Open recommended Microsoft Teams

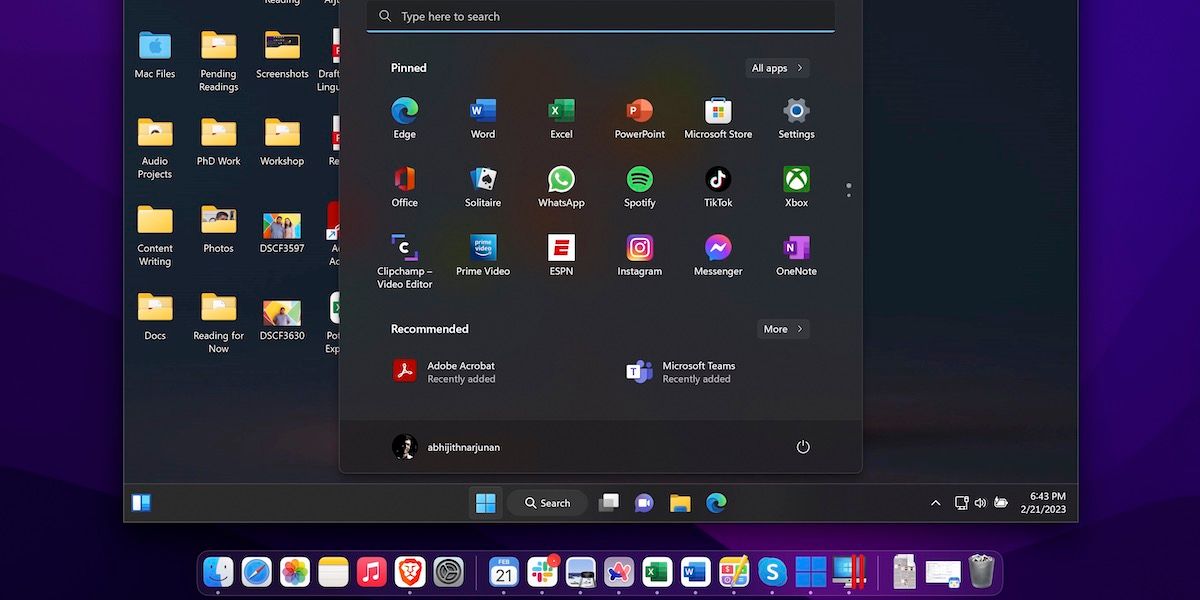(681, 372)
